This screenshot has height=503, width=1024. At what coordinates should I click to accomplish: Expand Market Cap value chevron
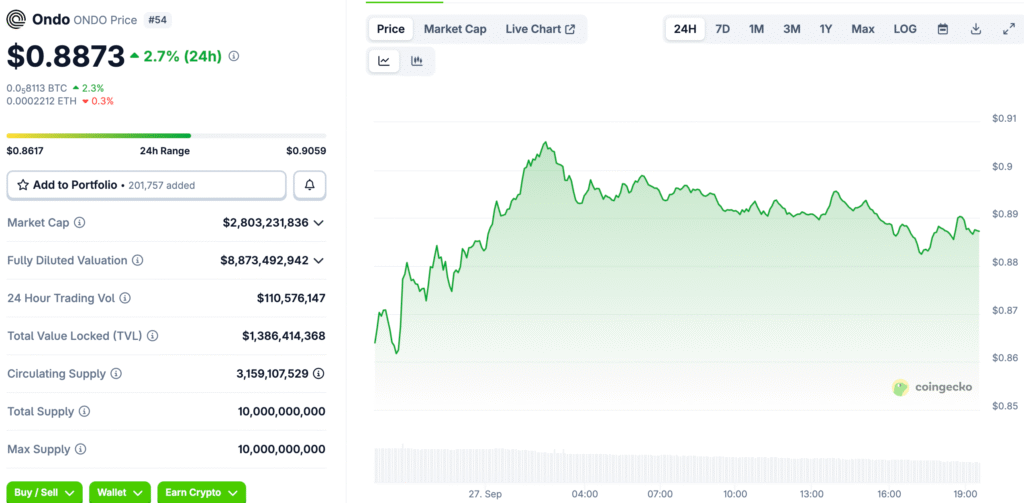pos(318,223)
